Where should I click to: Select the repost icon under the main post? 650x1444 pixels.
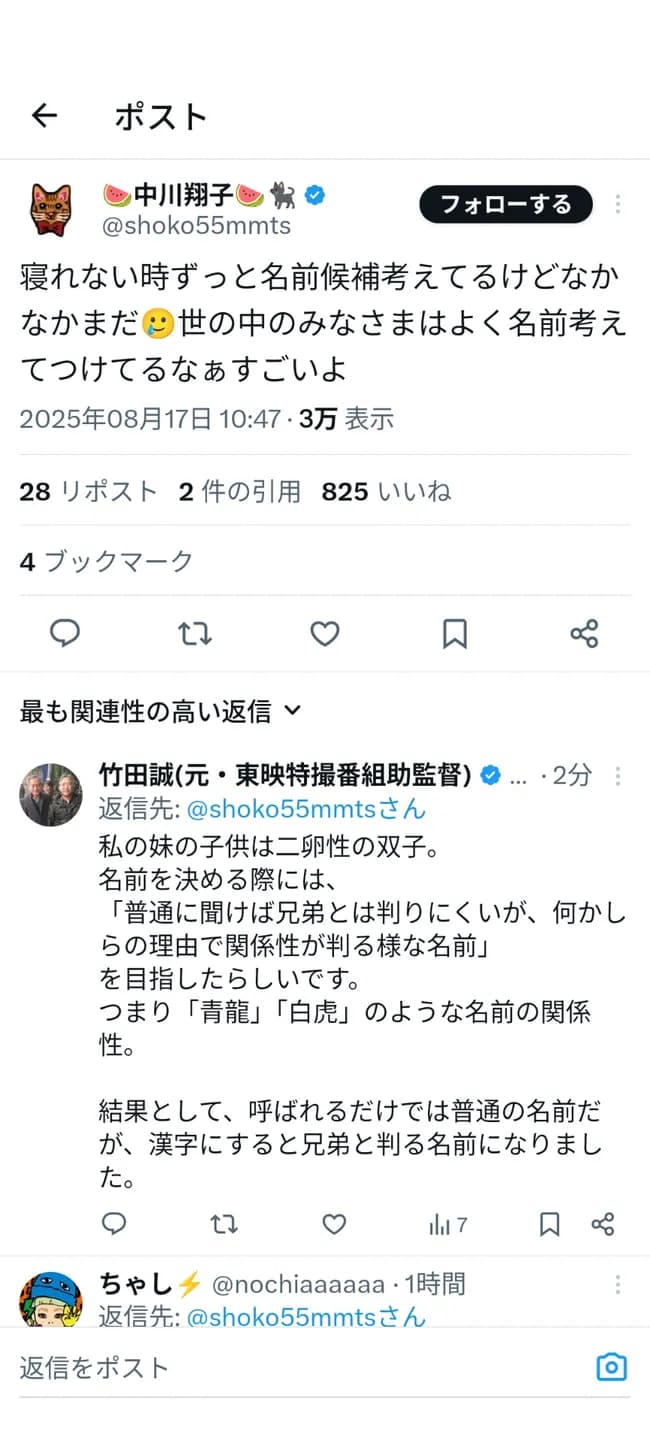[195, 634]
